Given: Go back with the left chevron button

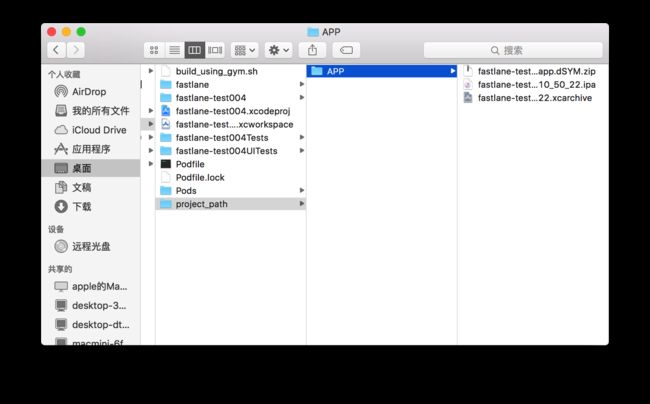Looking at the screenshot, I should [x=56, y=50].
